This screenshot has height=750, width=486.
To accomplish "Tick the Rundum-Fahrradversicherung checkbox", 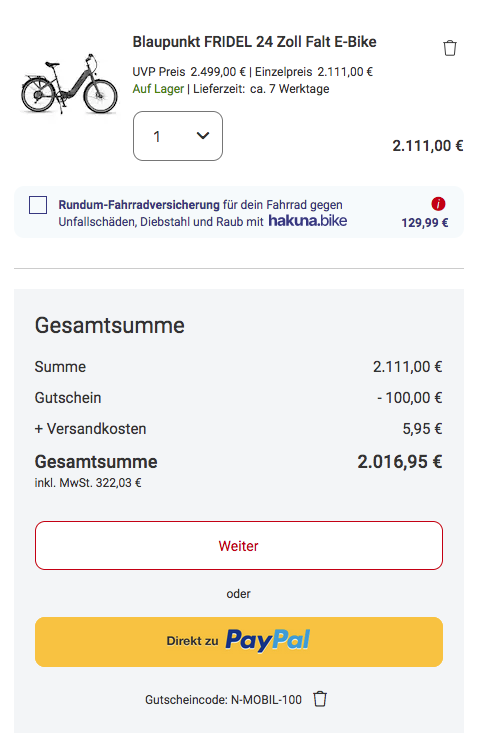I will [x=38, y=205].
